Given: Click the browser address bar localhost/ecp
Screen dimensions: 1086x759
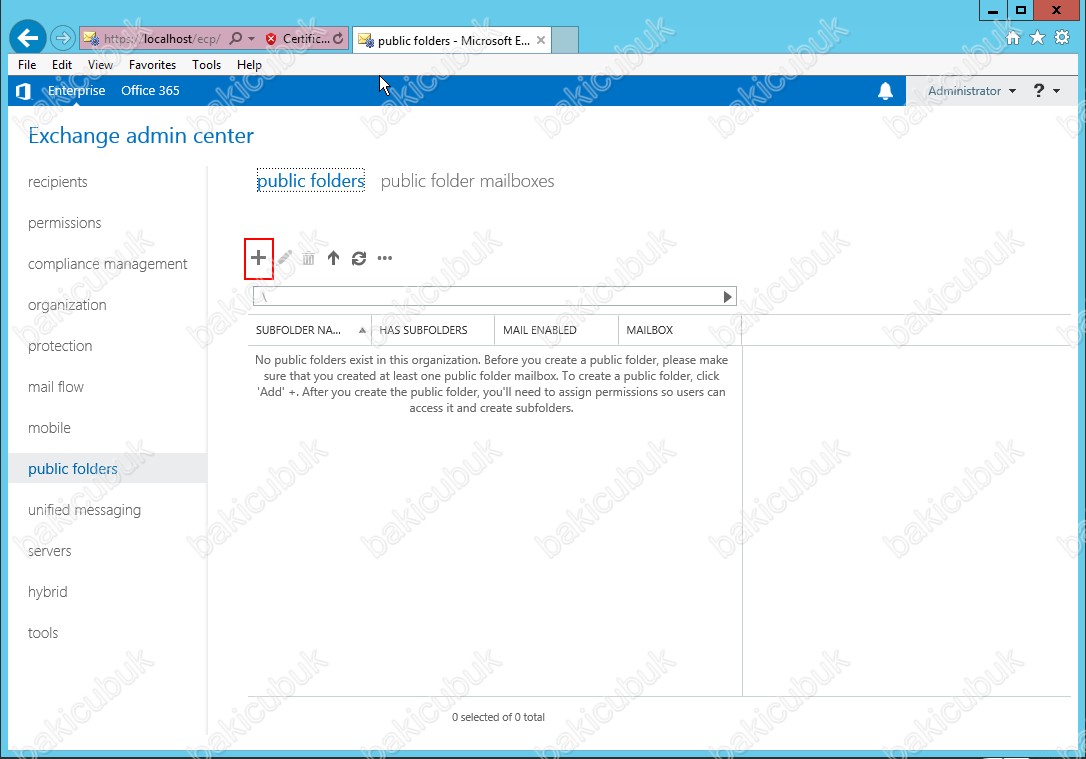Looking at the screenshot, I should coord(162,39).
